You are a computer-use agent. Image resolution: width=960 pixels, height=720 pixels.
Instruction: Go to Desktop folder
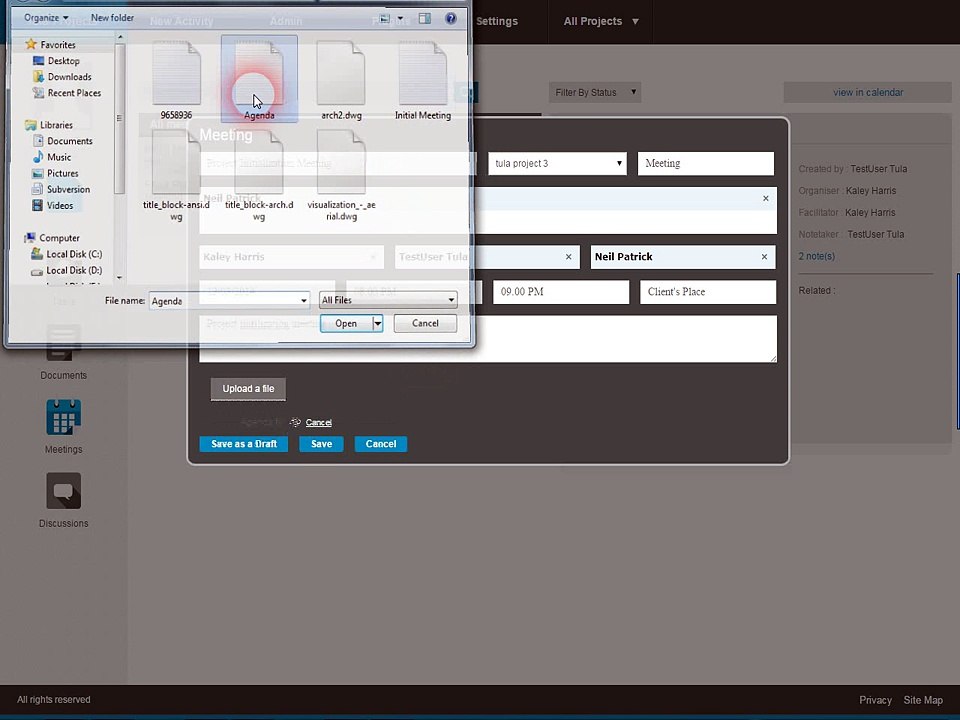click(x=64, y=61)
